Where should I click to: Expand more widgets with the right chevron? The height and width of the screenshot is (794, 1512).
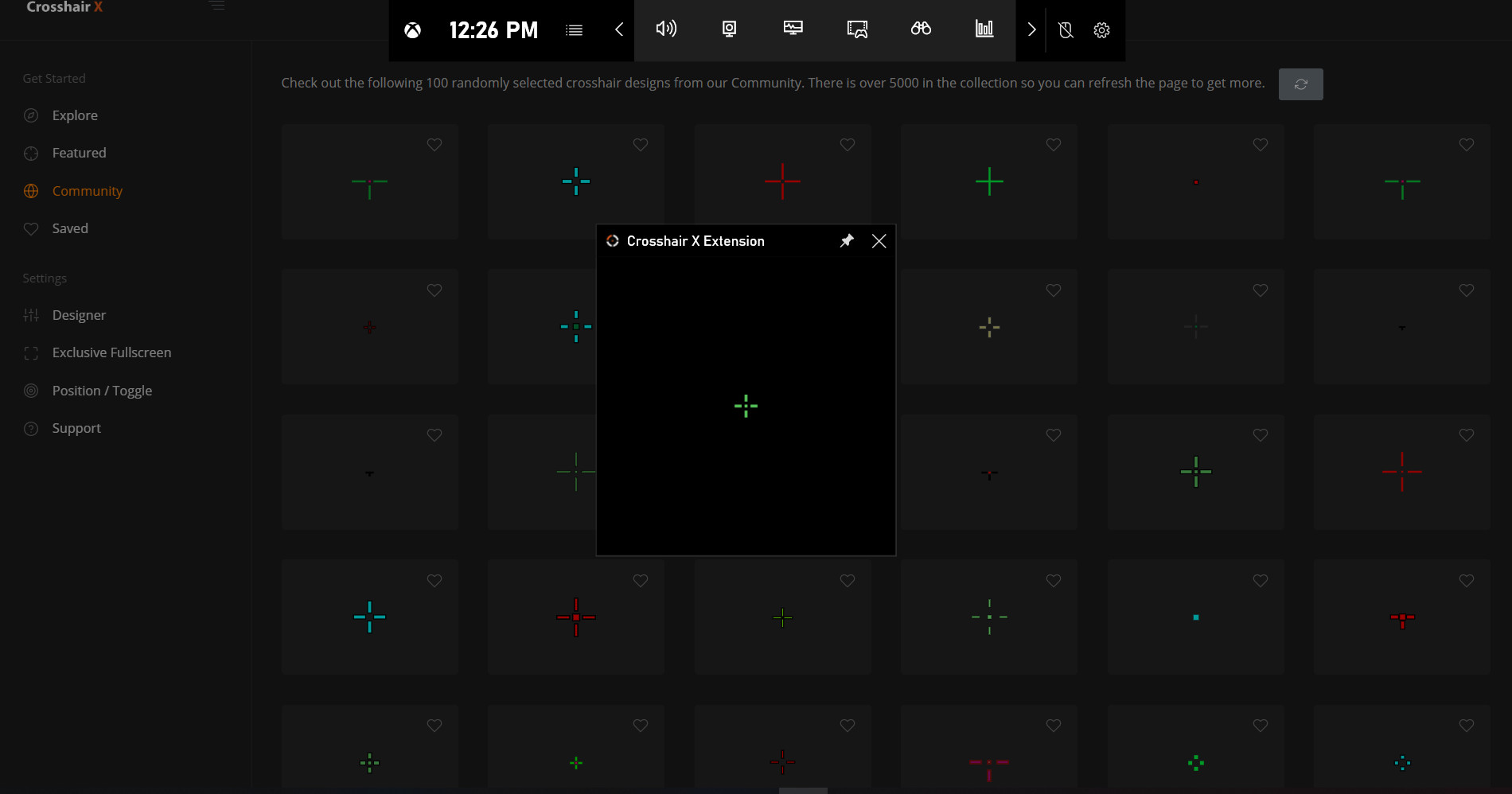click(1031, 29)
